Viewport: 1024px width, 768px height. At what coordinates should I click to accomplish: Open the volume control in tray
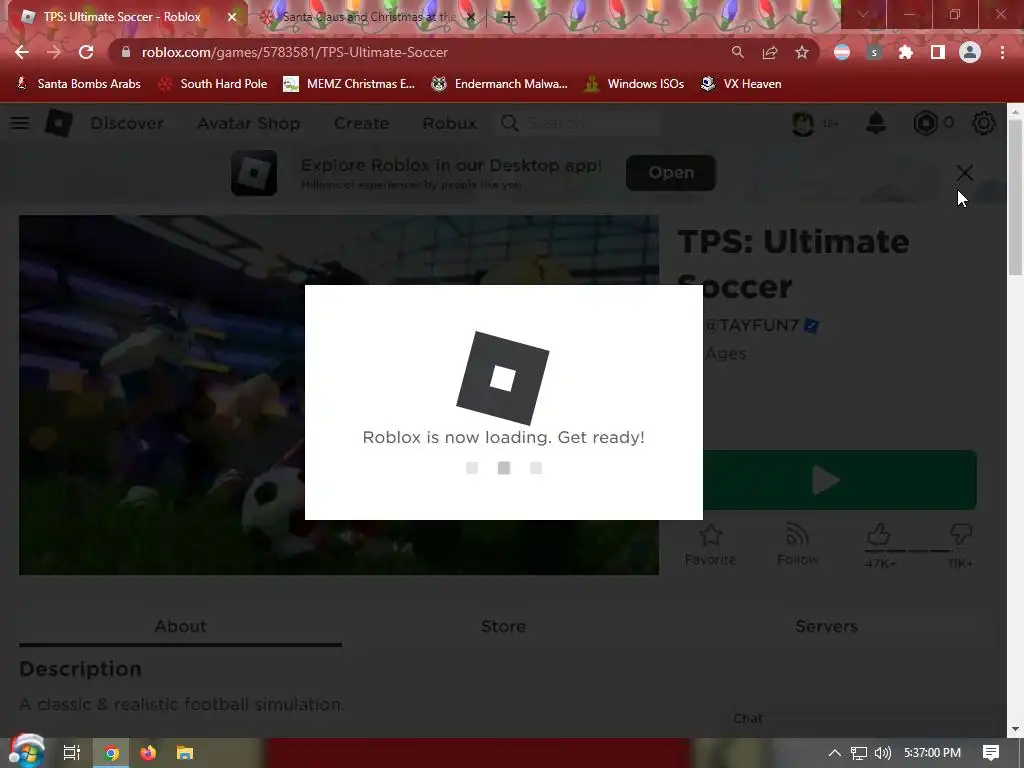tap(883, 753)
